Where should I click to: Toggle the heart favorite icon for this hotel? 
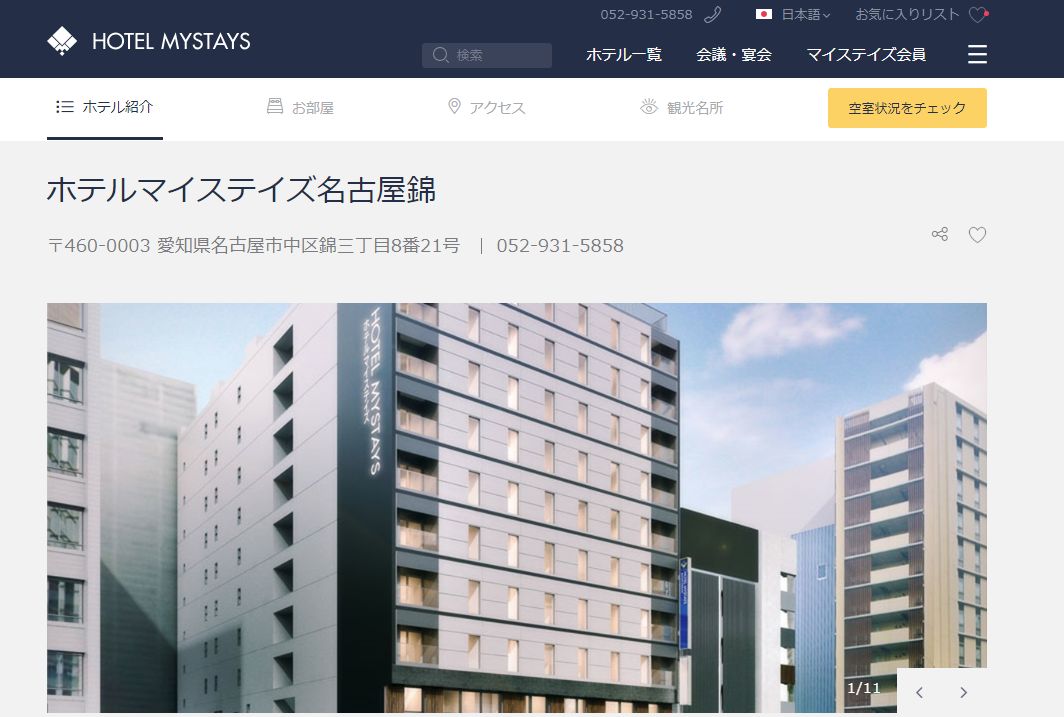tap(977, 235)
